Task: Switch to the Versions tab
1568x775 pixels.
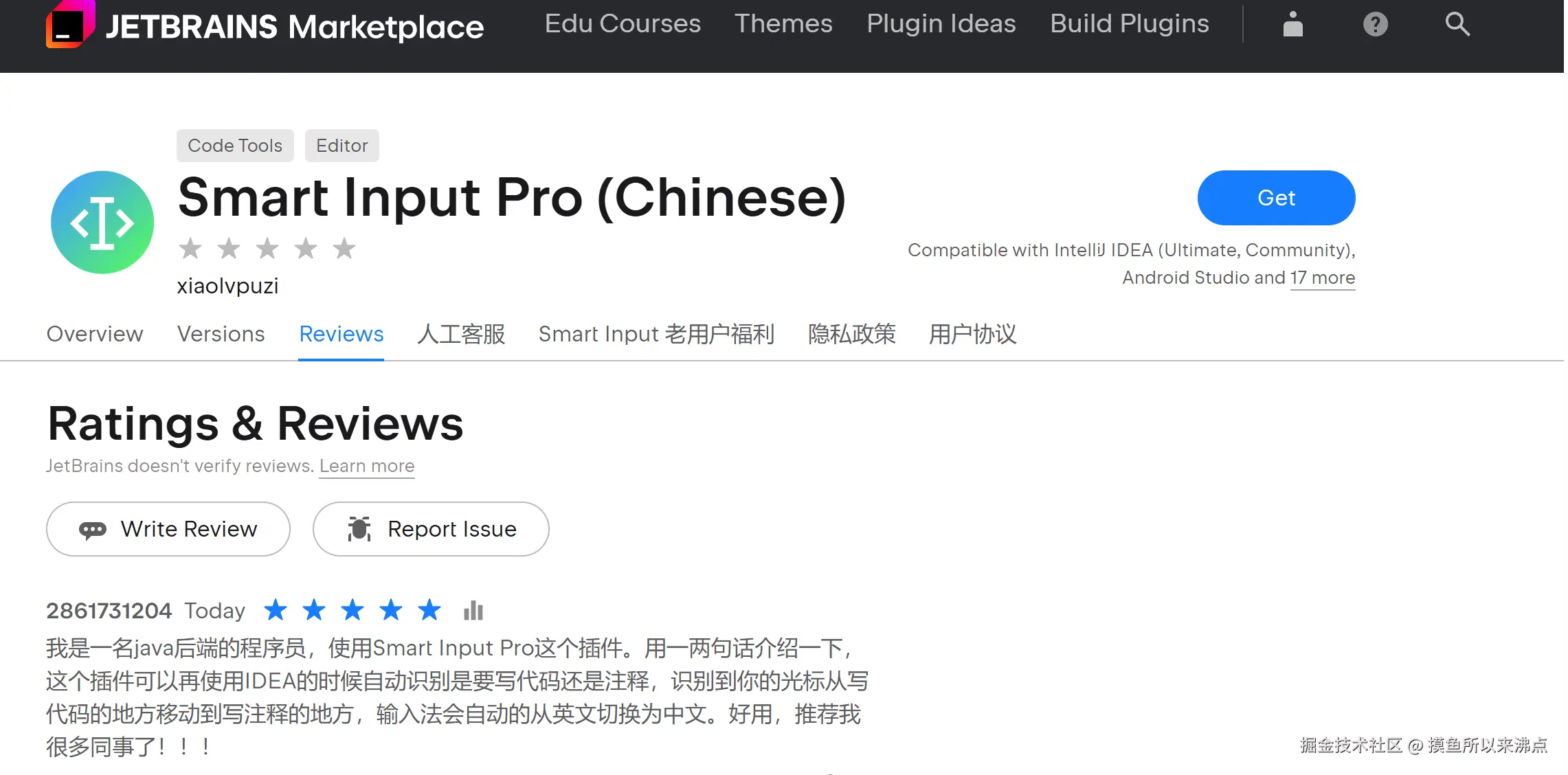Action: click(221, 334)
